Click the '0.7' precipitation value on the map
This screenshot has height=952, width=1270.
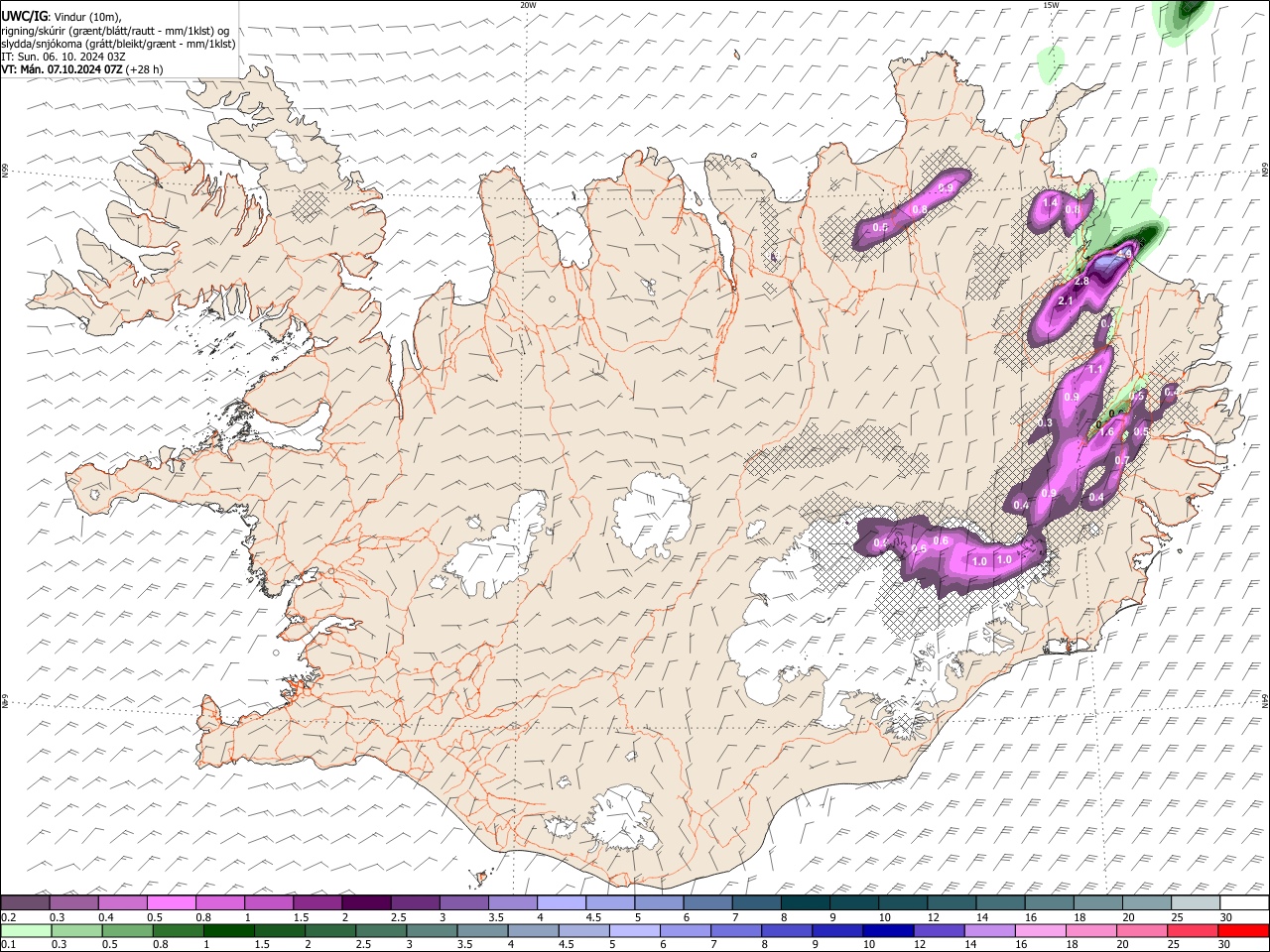click(x=1122, y=459)
